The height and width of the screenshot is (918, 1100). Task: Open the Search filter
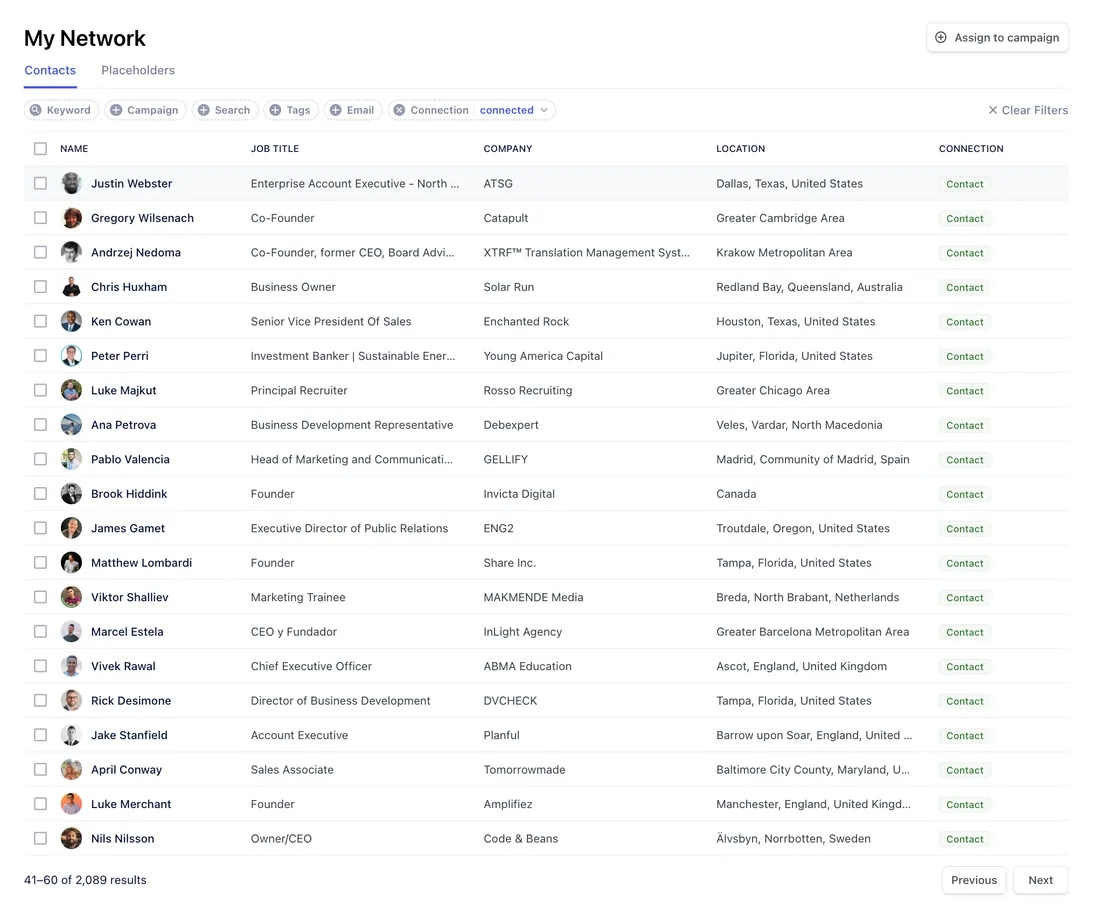coord(224,110)
